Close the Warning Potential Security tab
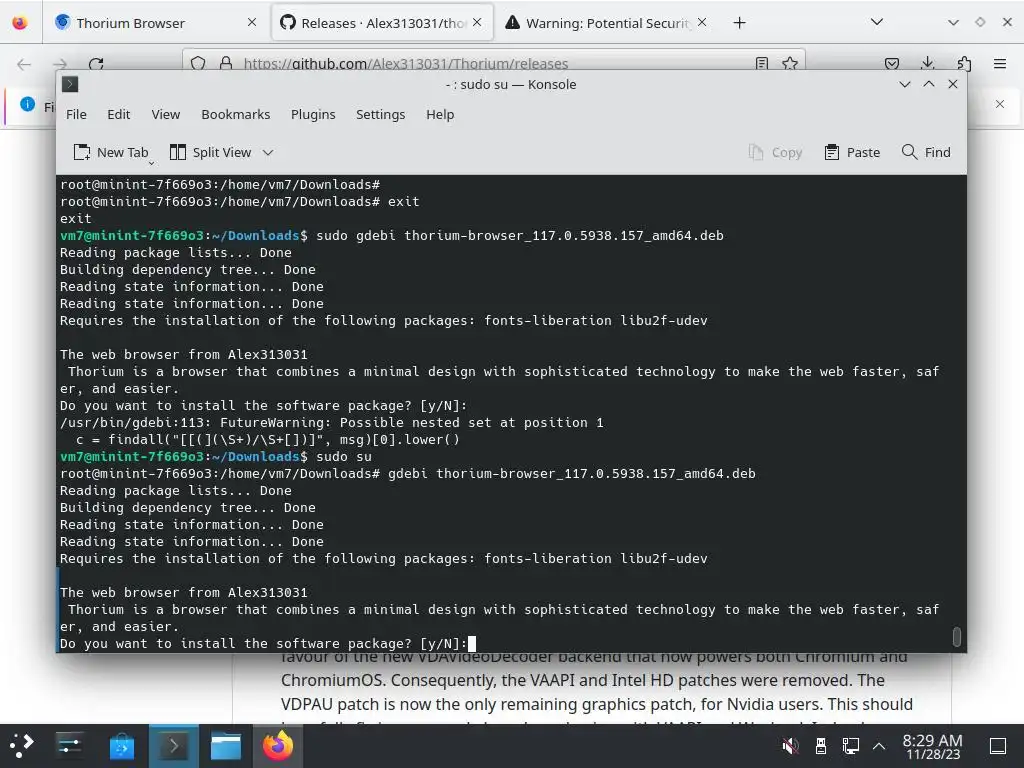 coord(701,22)
